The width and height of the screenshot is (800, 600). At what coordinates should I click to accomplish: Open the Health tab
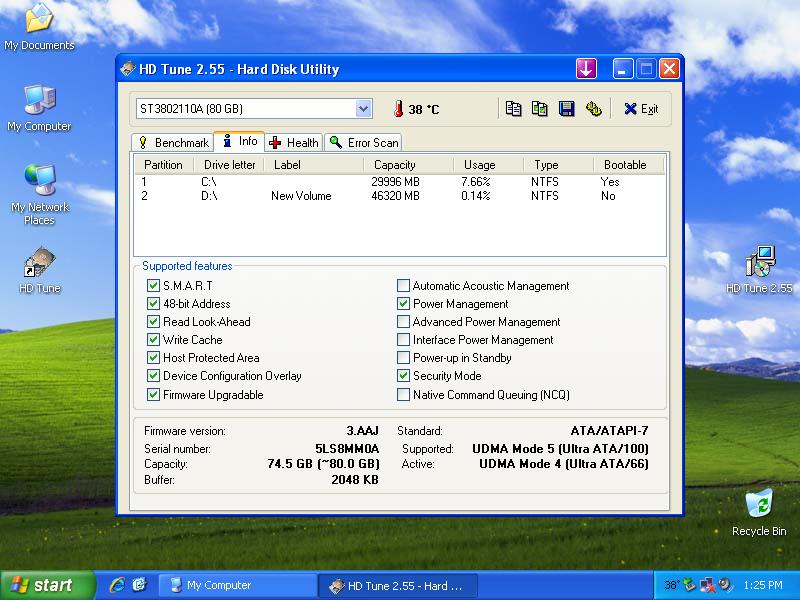point(293,142)
